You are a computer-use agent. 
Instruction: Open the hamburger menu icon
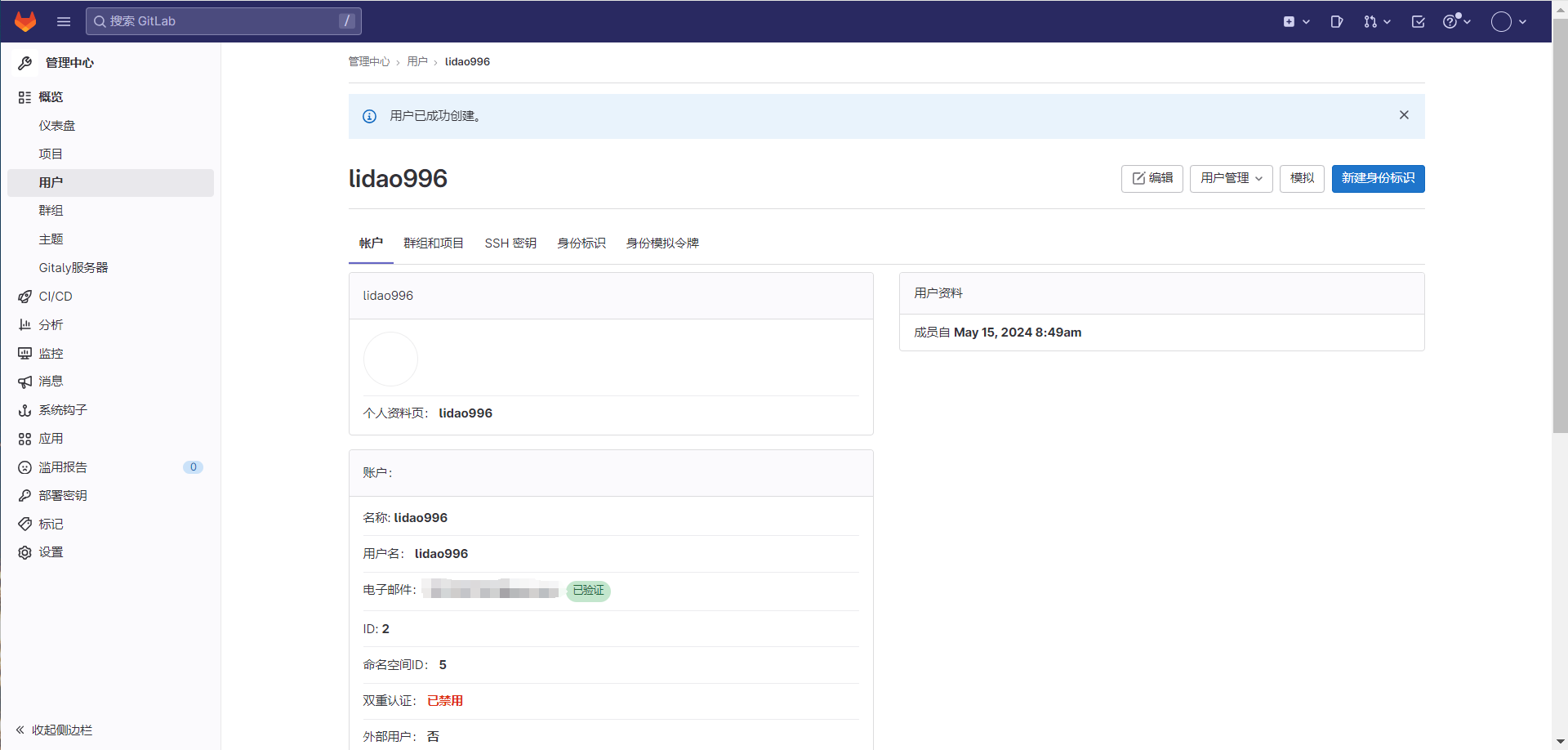coord(64,21)
